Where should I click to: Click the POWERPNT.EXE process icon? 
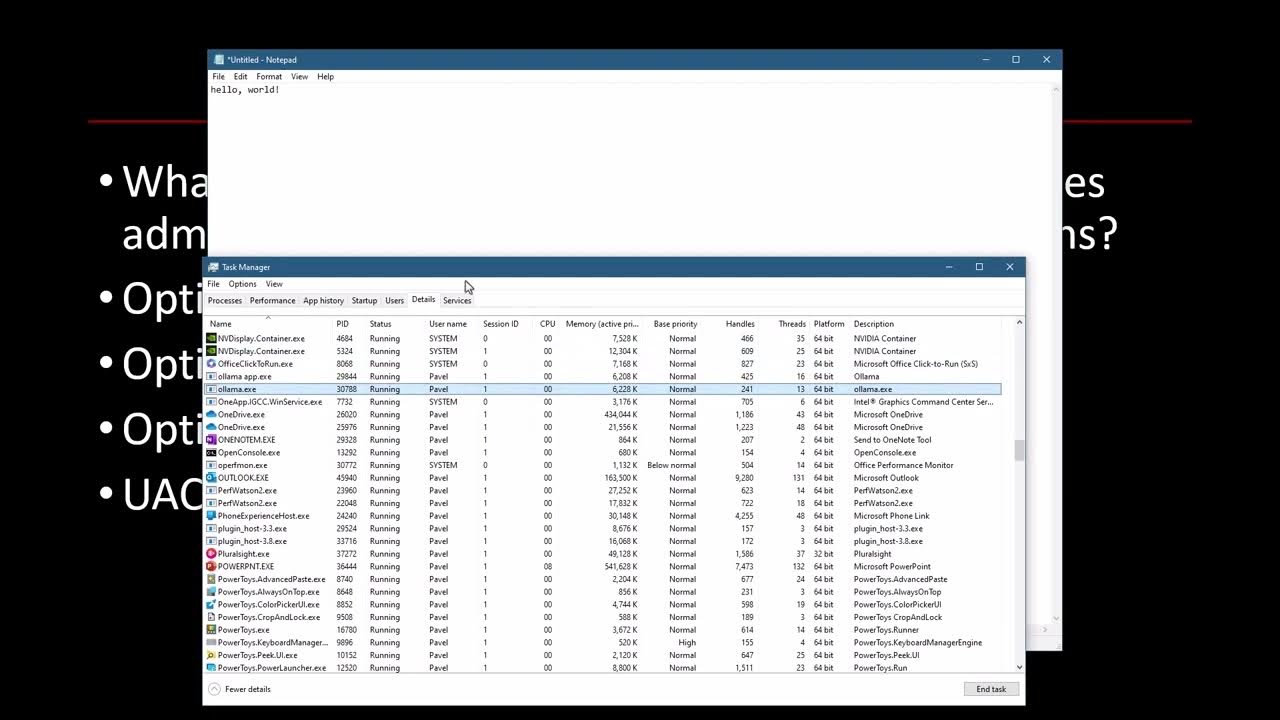click(x=211, y=567)
